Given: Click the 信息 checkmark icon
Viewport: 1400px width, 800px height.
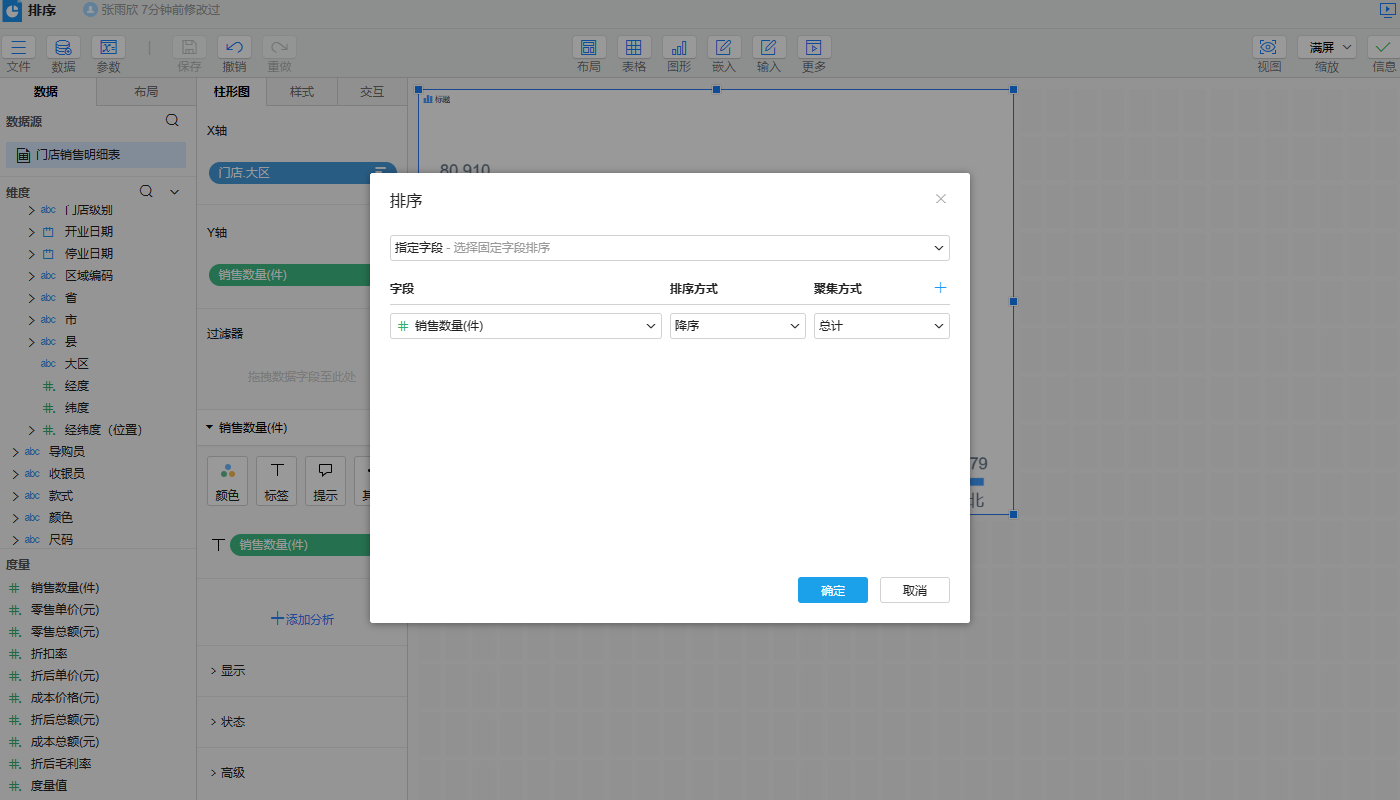Looking at the screenshot, I should 1384,48.
